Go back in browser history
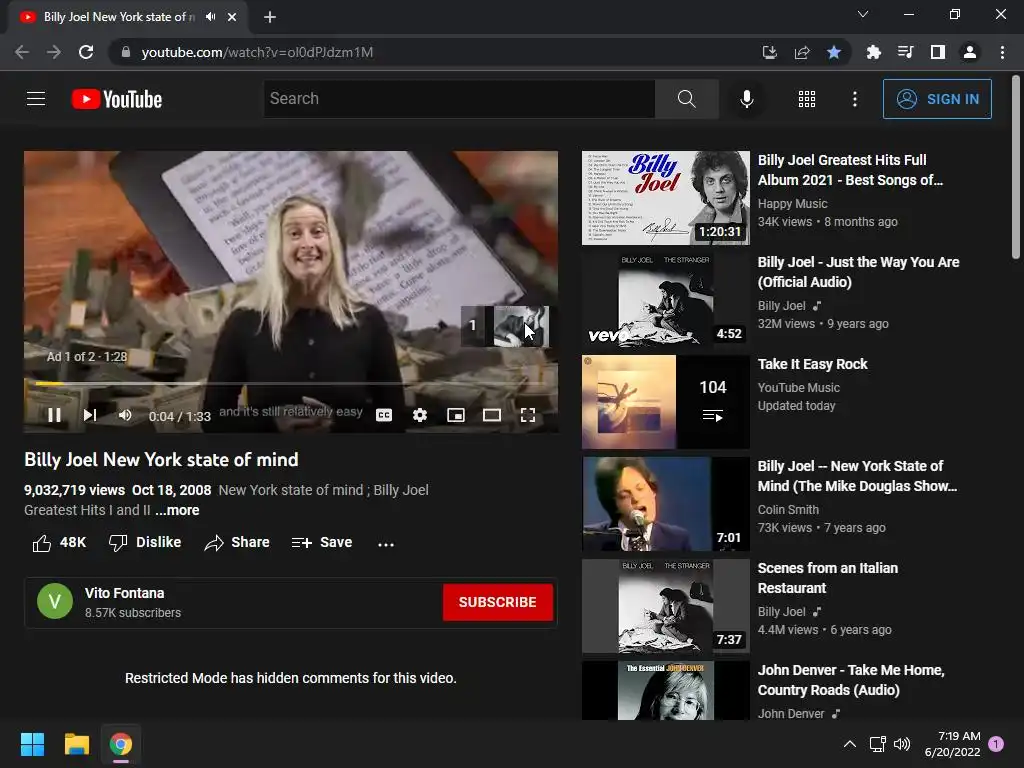1024x768 pixels. coord(22,52)
